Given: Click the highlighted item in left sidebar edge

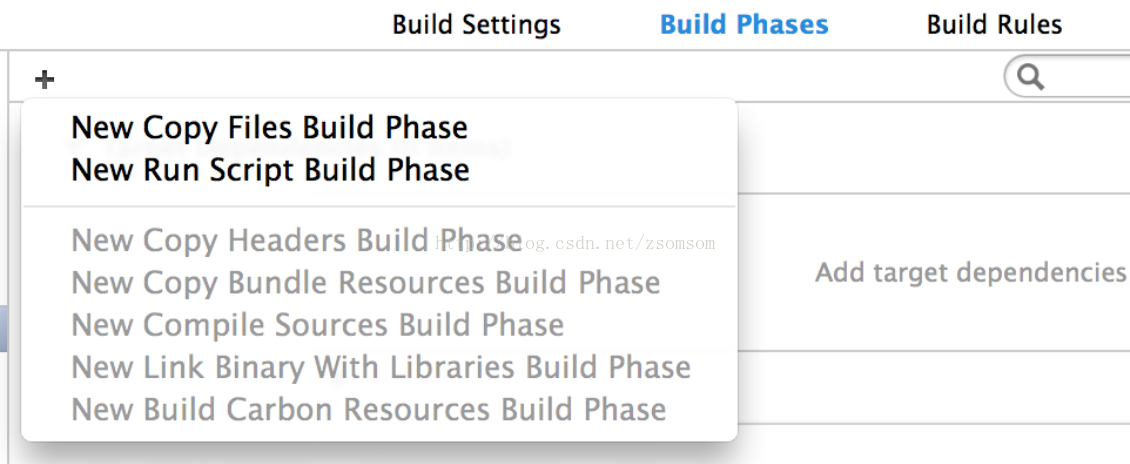Looking at the screenshot, I should (4, 327).
